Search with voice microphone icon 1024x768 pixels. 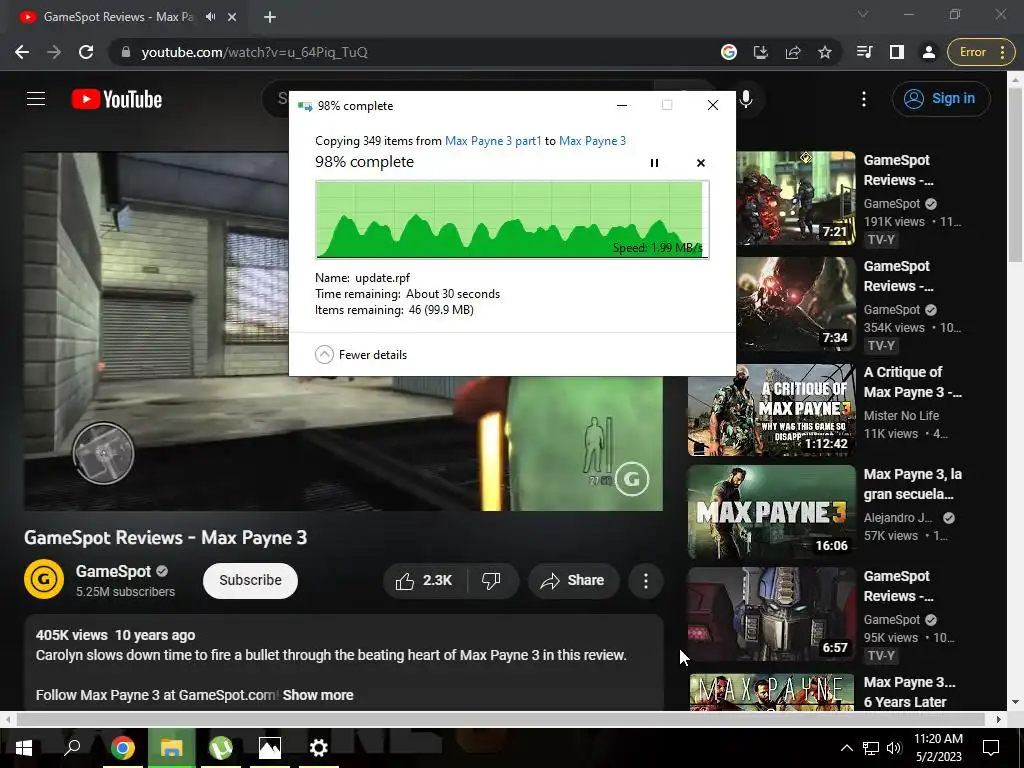(746, 99)
